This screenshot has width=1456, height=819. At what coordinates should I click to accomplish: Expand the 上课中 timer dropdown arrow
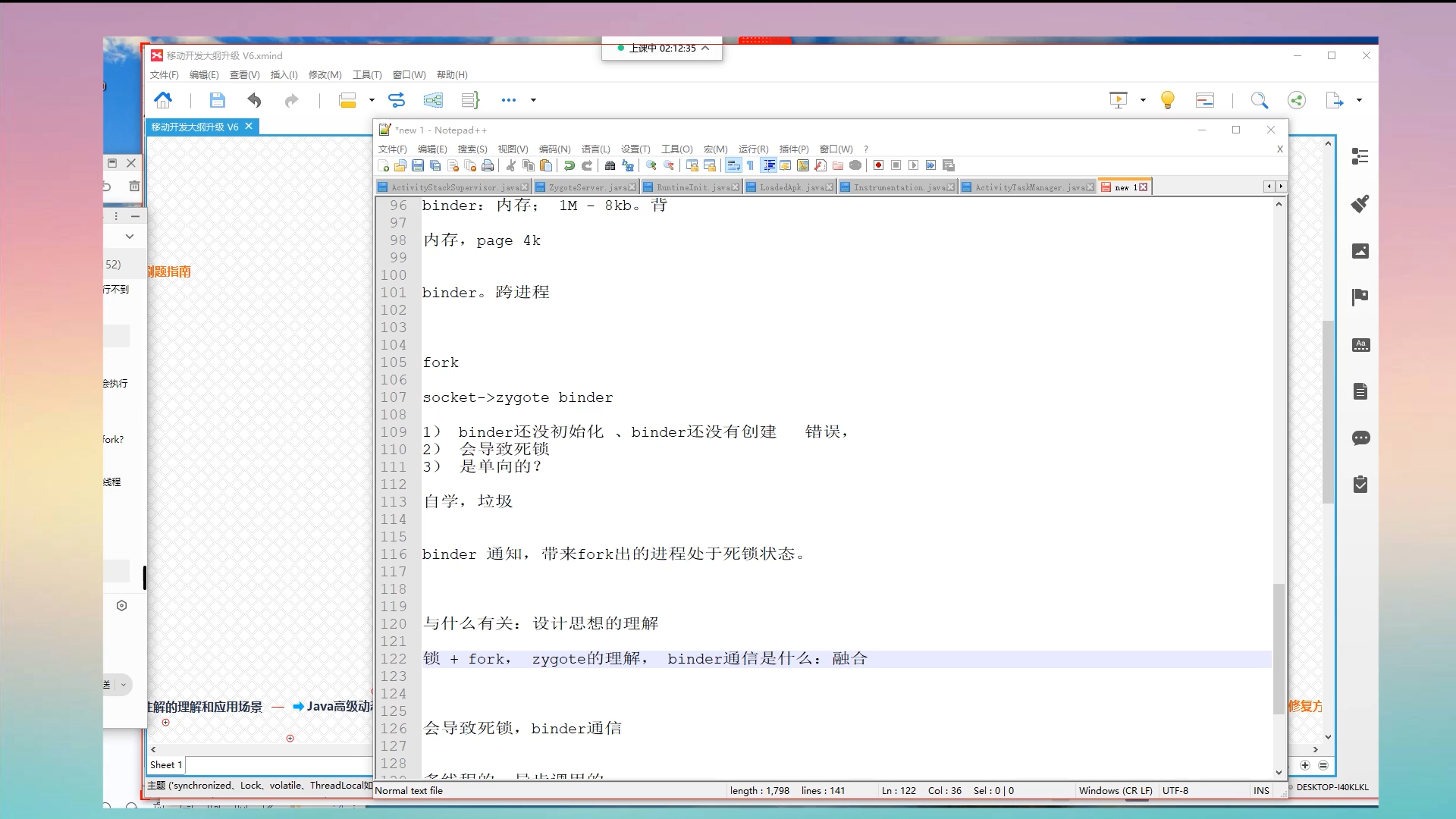(x=706, y=48)
